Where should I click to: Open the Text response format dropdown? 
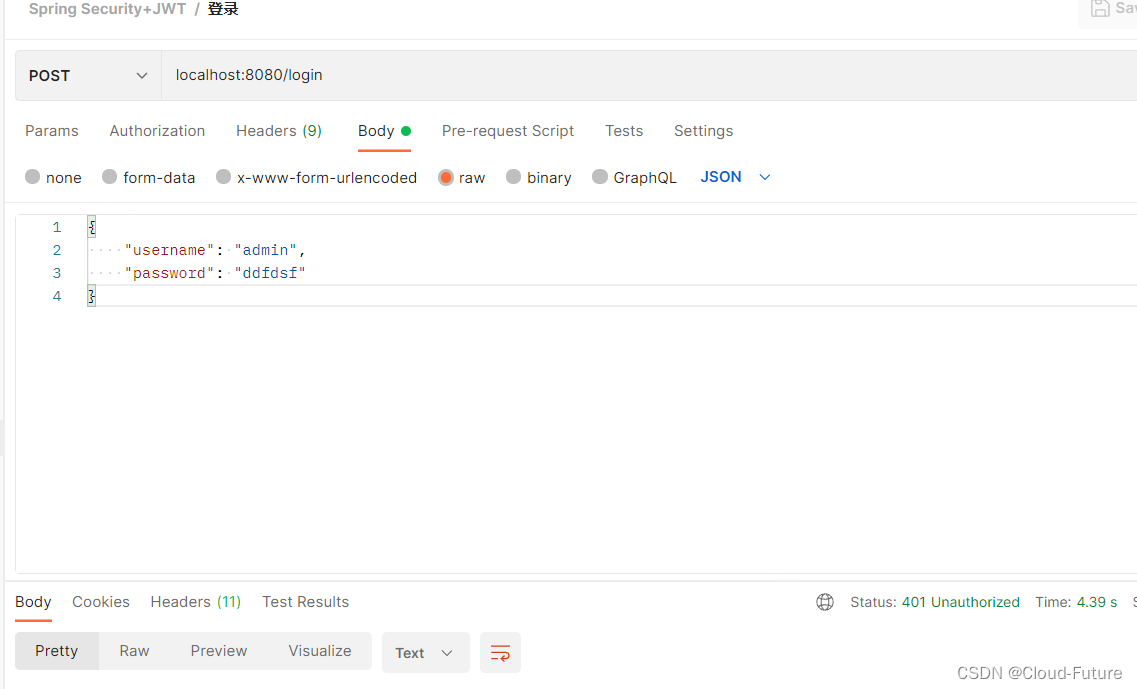425,653
